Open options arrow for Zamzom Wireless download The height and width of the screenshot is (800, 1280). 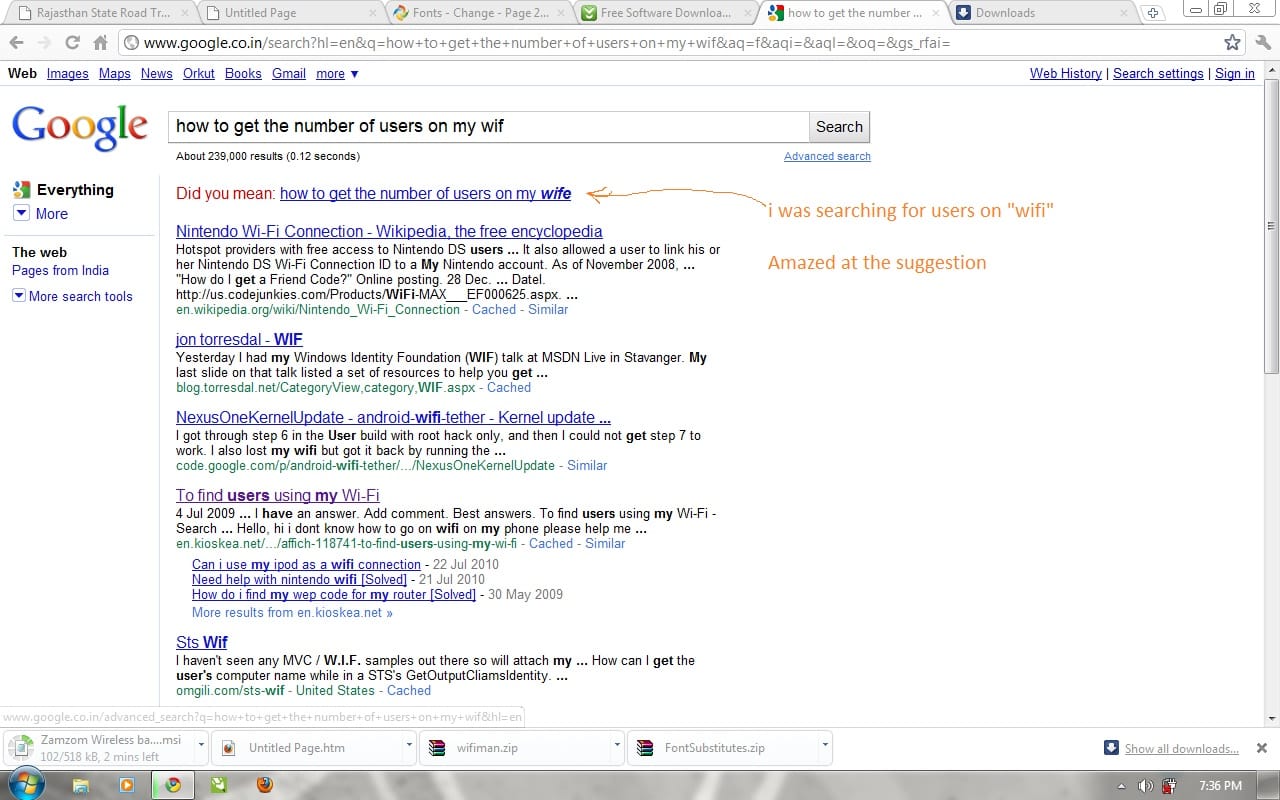tap(200, 746)
